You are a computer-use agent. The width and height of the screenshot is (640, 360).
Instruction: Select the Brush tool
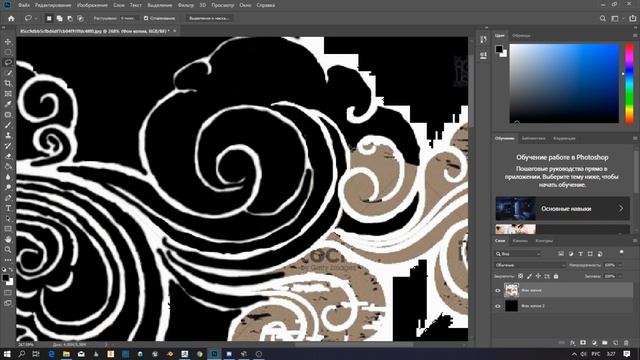[8, 125]
